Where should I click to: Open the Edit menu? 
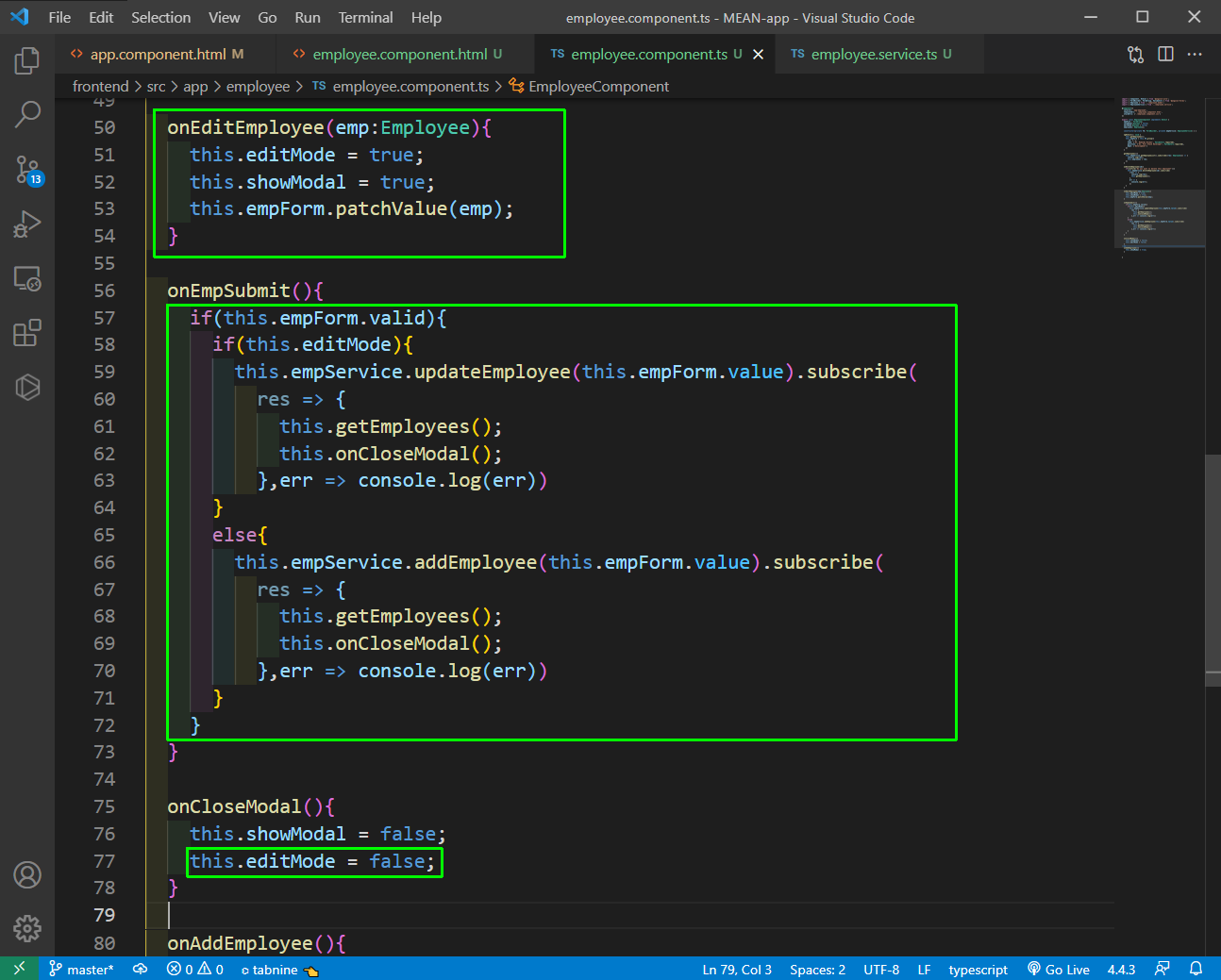tap(101, 17)
